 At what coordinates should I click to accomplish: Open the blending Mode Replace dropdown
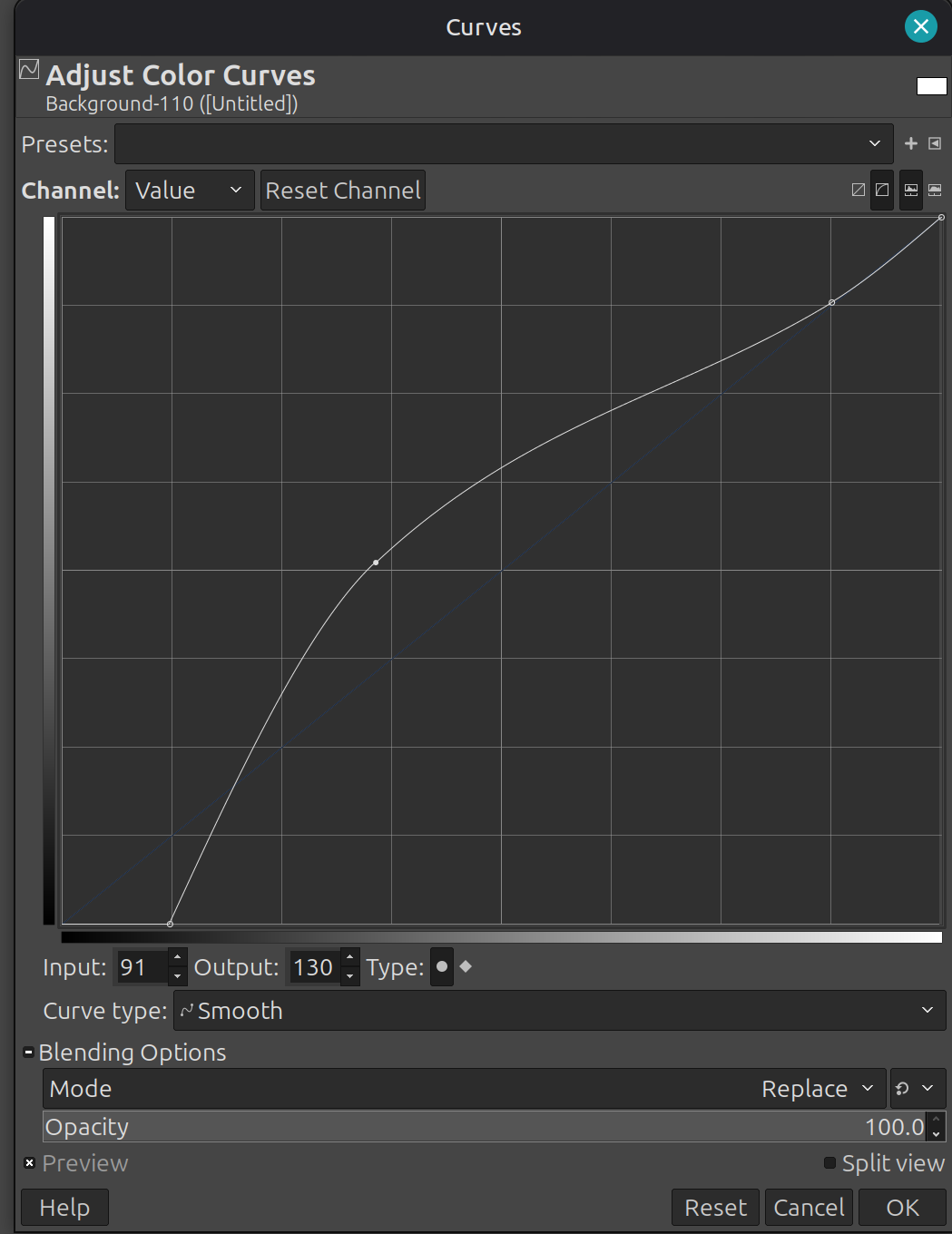[x=464, y=1089]
